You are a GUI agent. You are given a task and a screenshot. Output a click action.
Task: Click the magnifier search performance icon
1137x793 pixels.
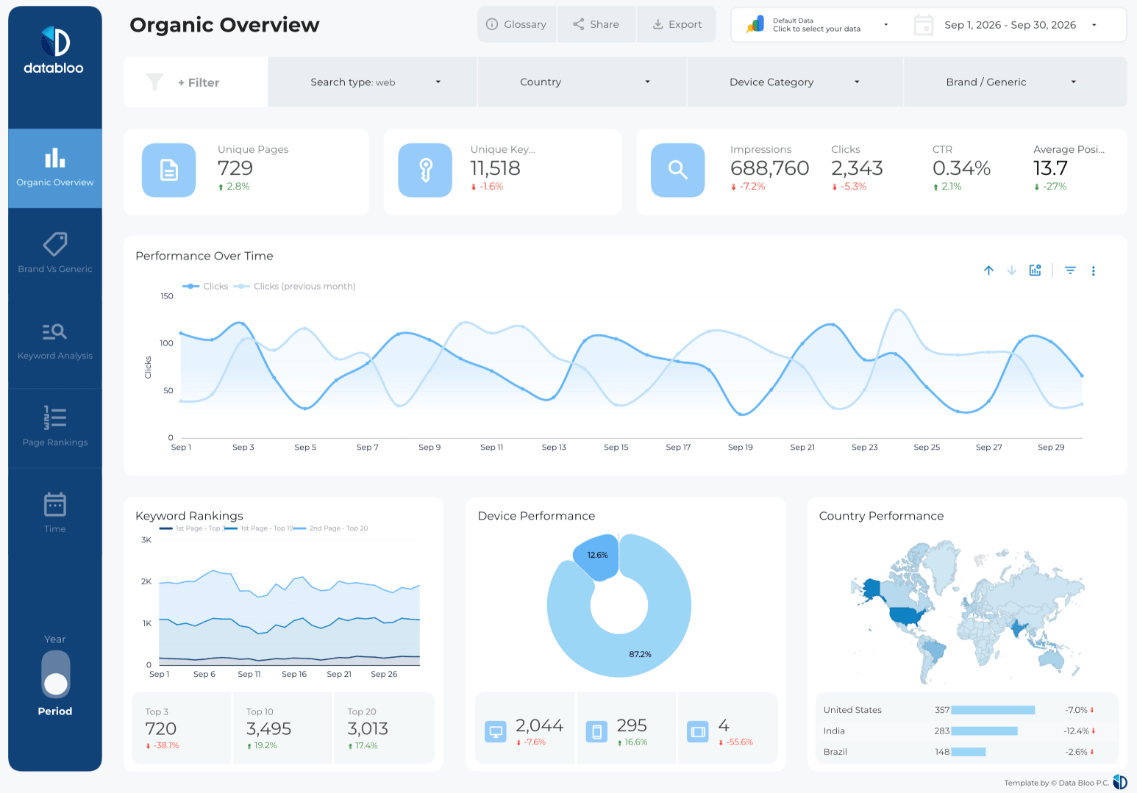pos(677,170)
